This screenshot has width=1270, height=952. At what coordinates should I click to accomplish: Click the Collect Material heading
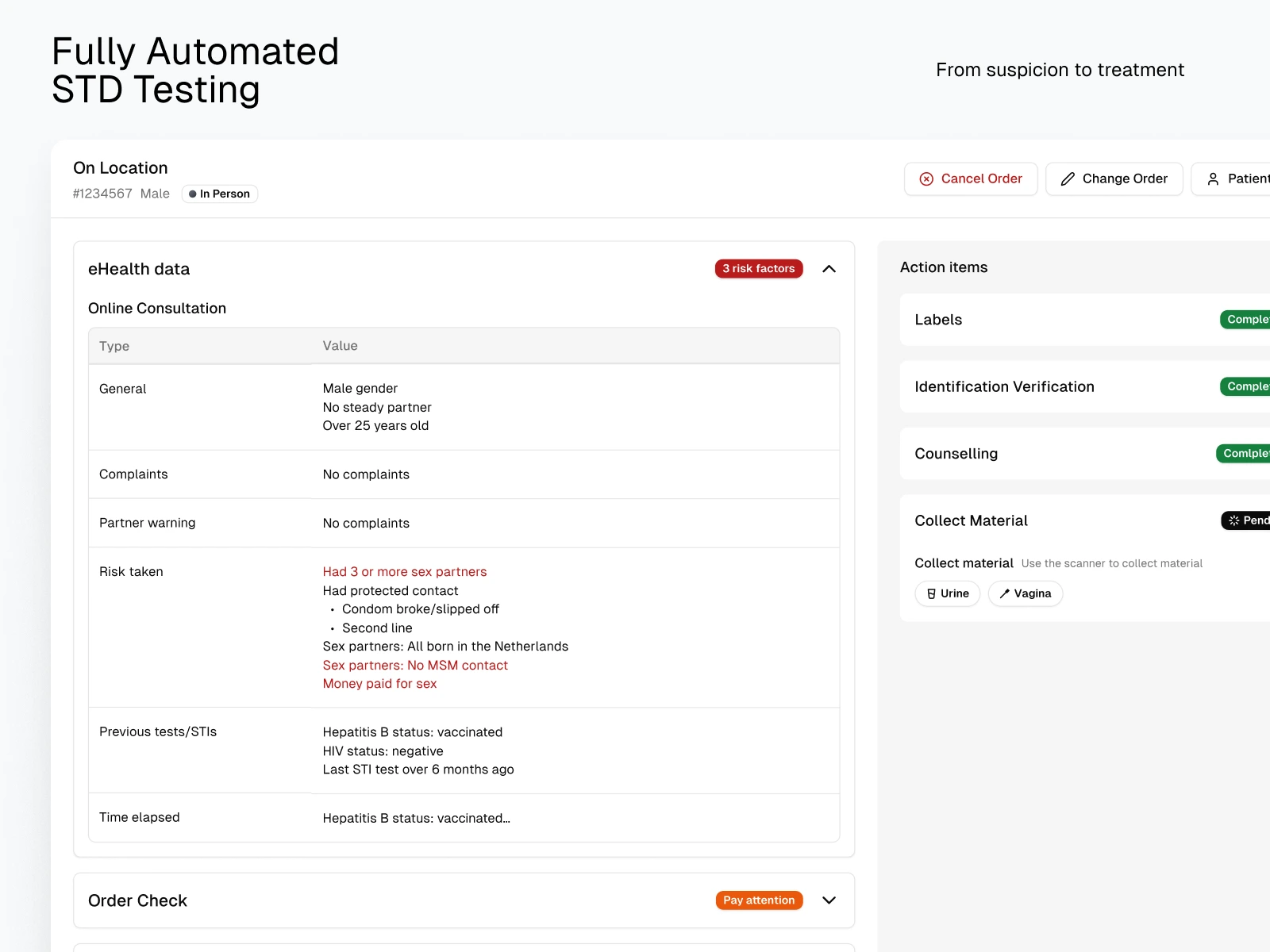tap(971, 520)
